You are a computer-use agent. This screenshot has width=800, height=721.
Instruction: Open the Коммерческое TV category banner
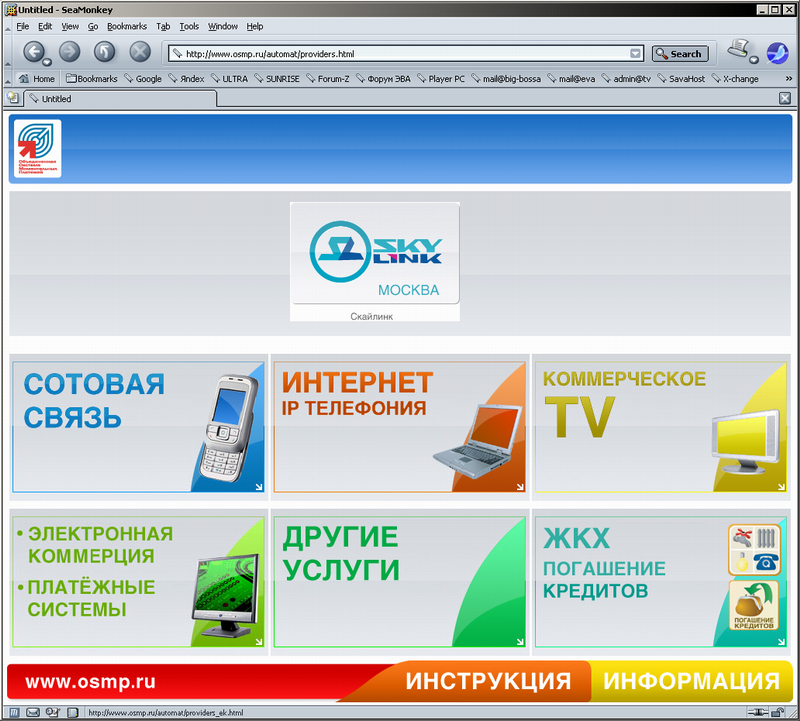661,427
